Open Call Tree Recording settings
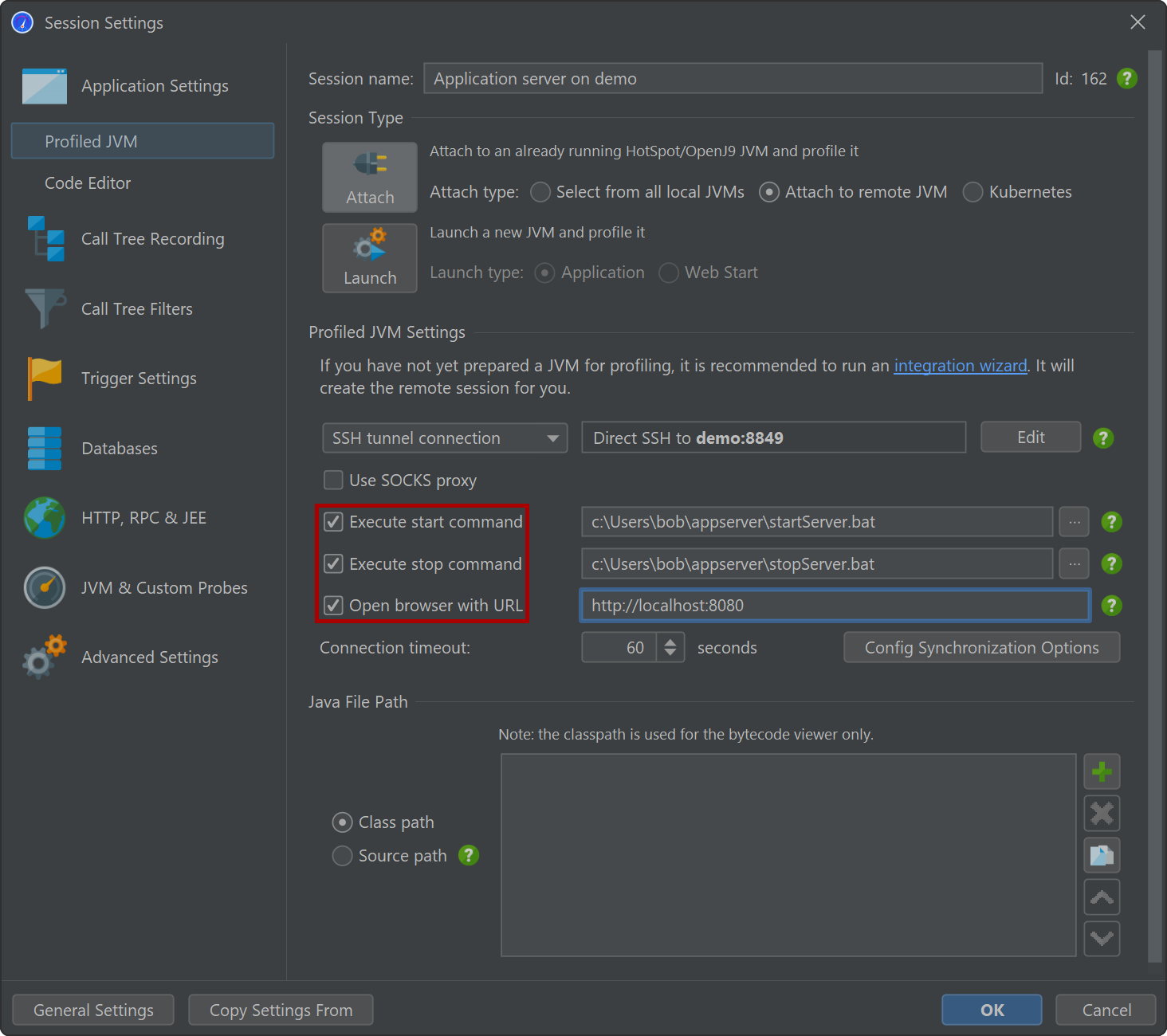Image resolution: width=1167 pixels, height=1036 pixels. [152, 239]
